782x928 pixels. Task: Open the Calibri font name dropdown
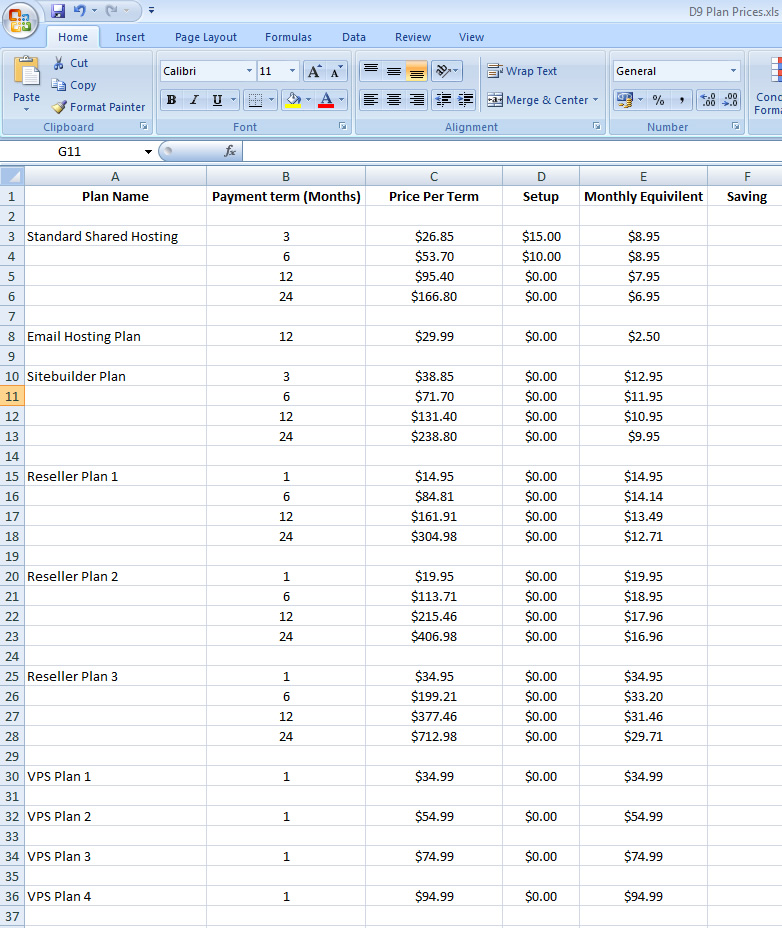coord(249,71)
